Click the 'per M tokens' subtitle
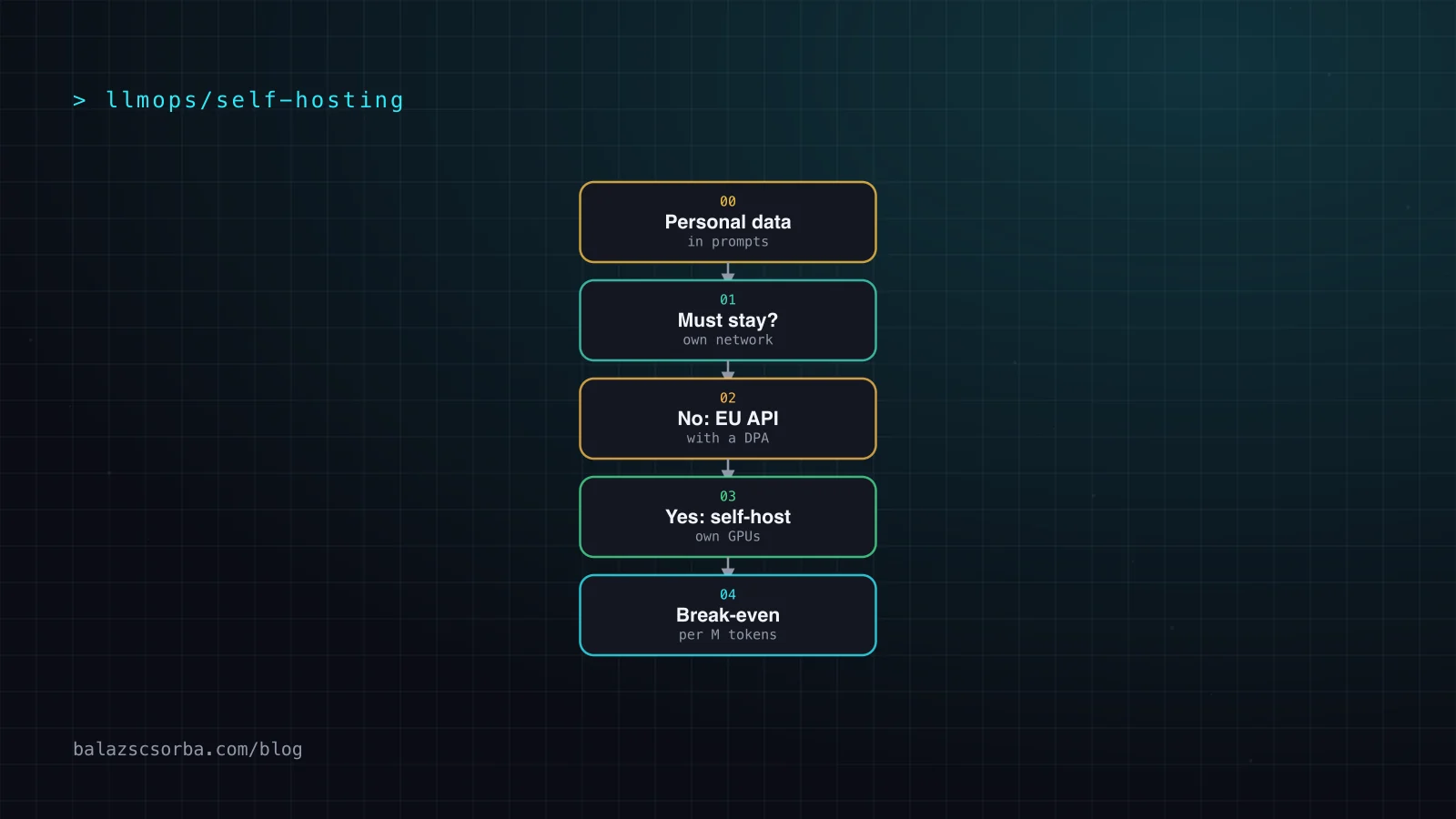 coord(728,635)
